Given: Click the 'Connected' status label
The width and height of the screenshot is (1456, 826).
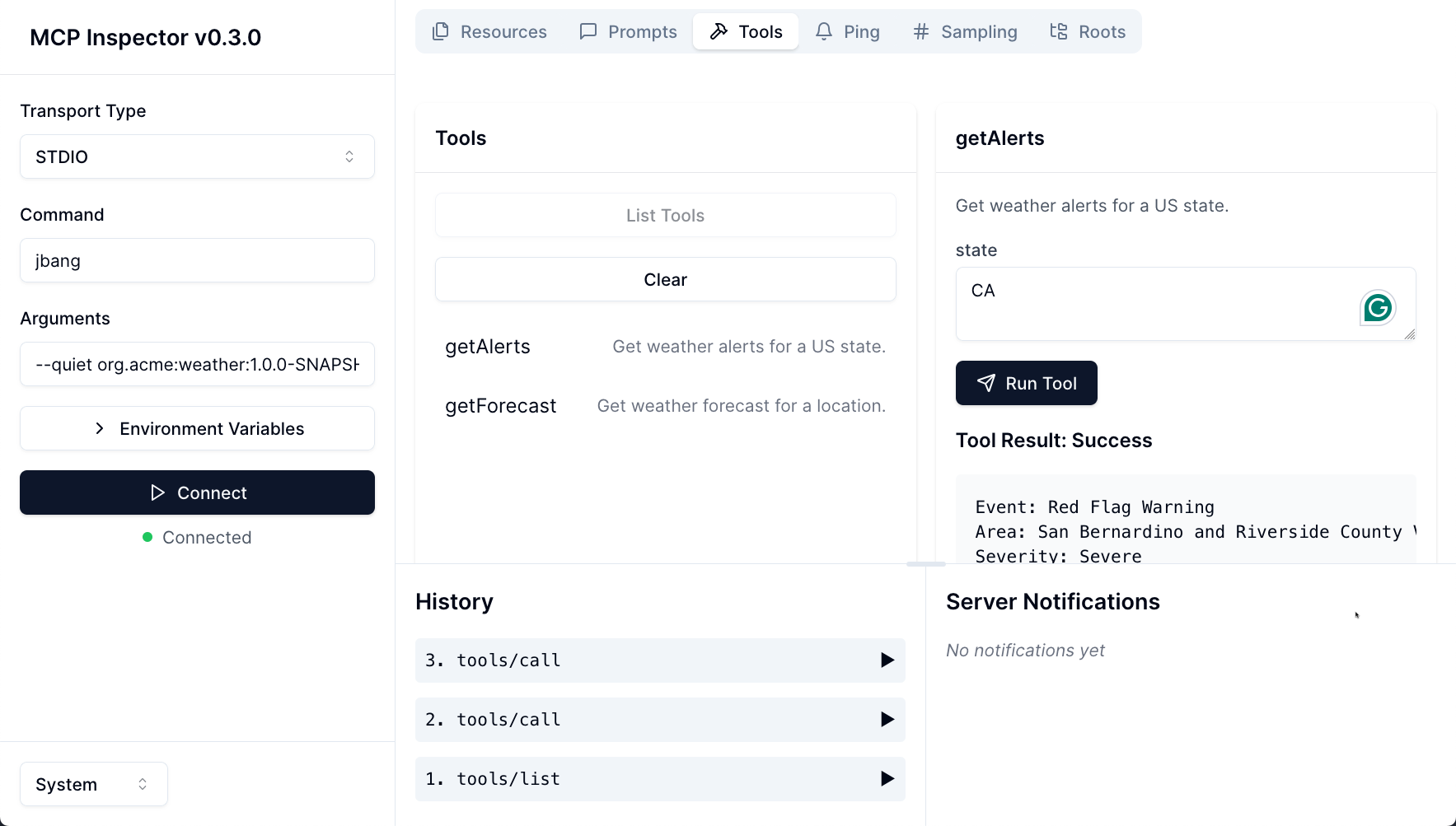Looking at the screenshot, I should (x=207, y=537).
